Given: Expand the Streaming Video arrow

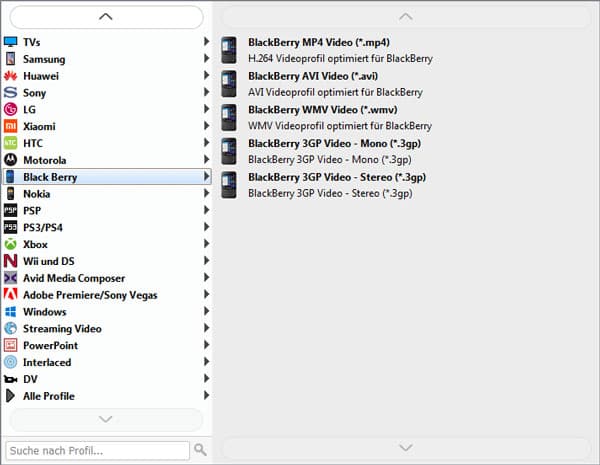Looking at the screenshot, I should click(x=206, y=328).
